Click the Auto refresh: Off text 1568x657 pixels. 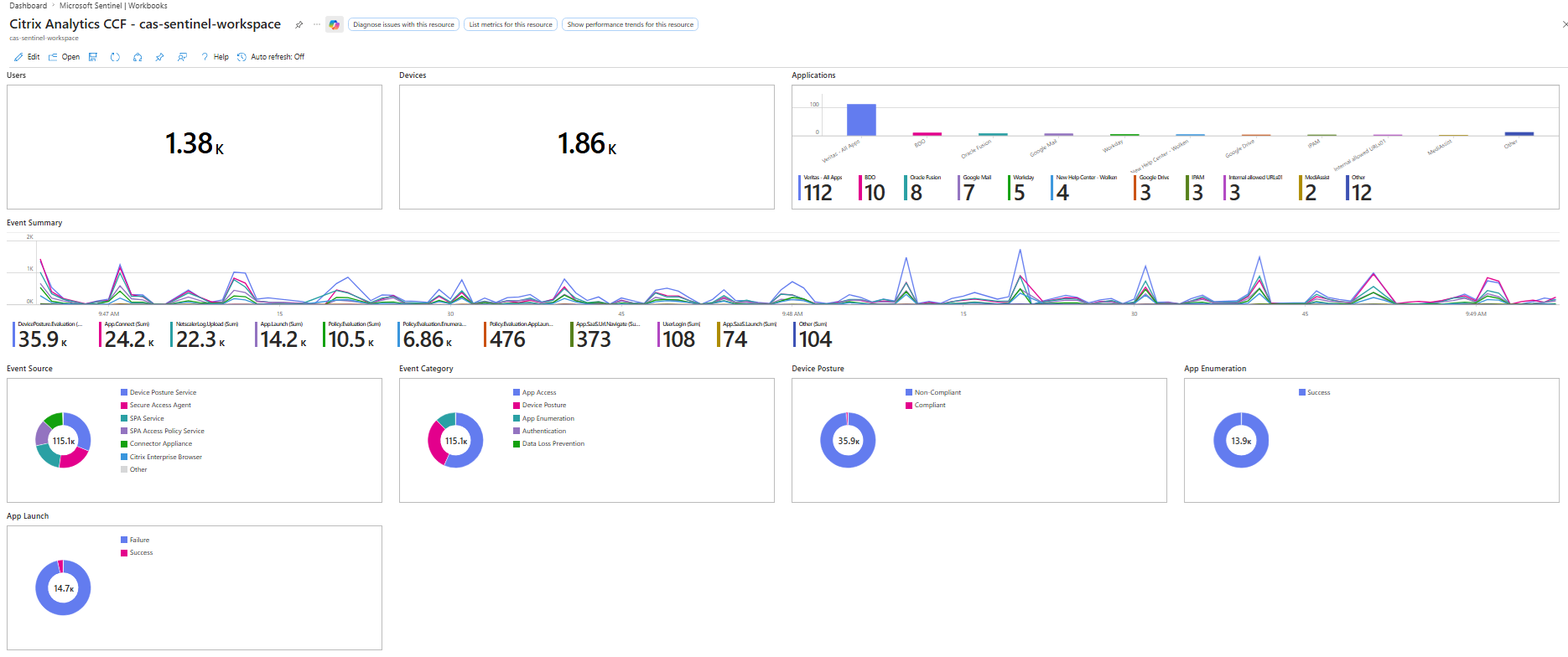[278, 57]
